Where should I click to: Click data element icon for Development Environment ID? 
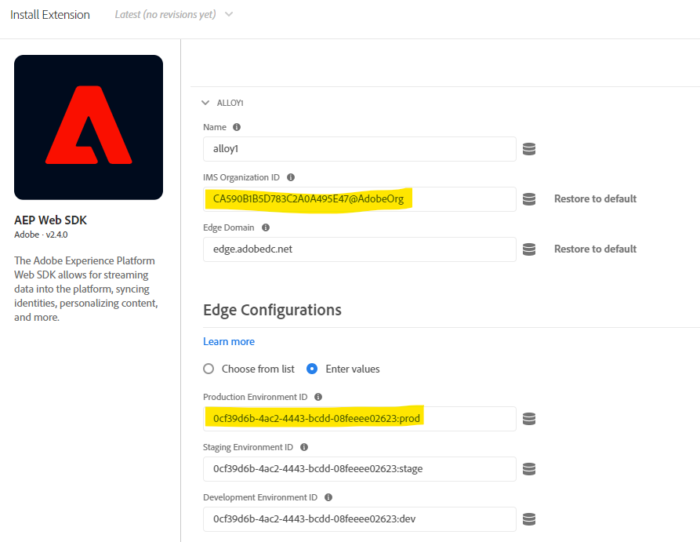tap(529, 519)
